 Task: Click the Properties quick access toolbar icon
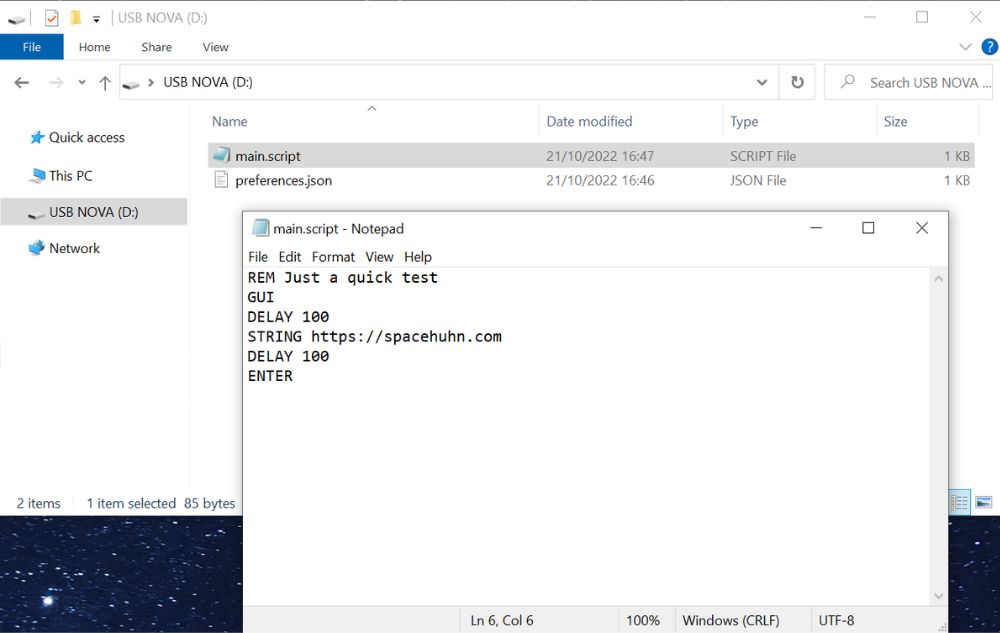(52, 18)
